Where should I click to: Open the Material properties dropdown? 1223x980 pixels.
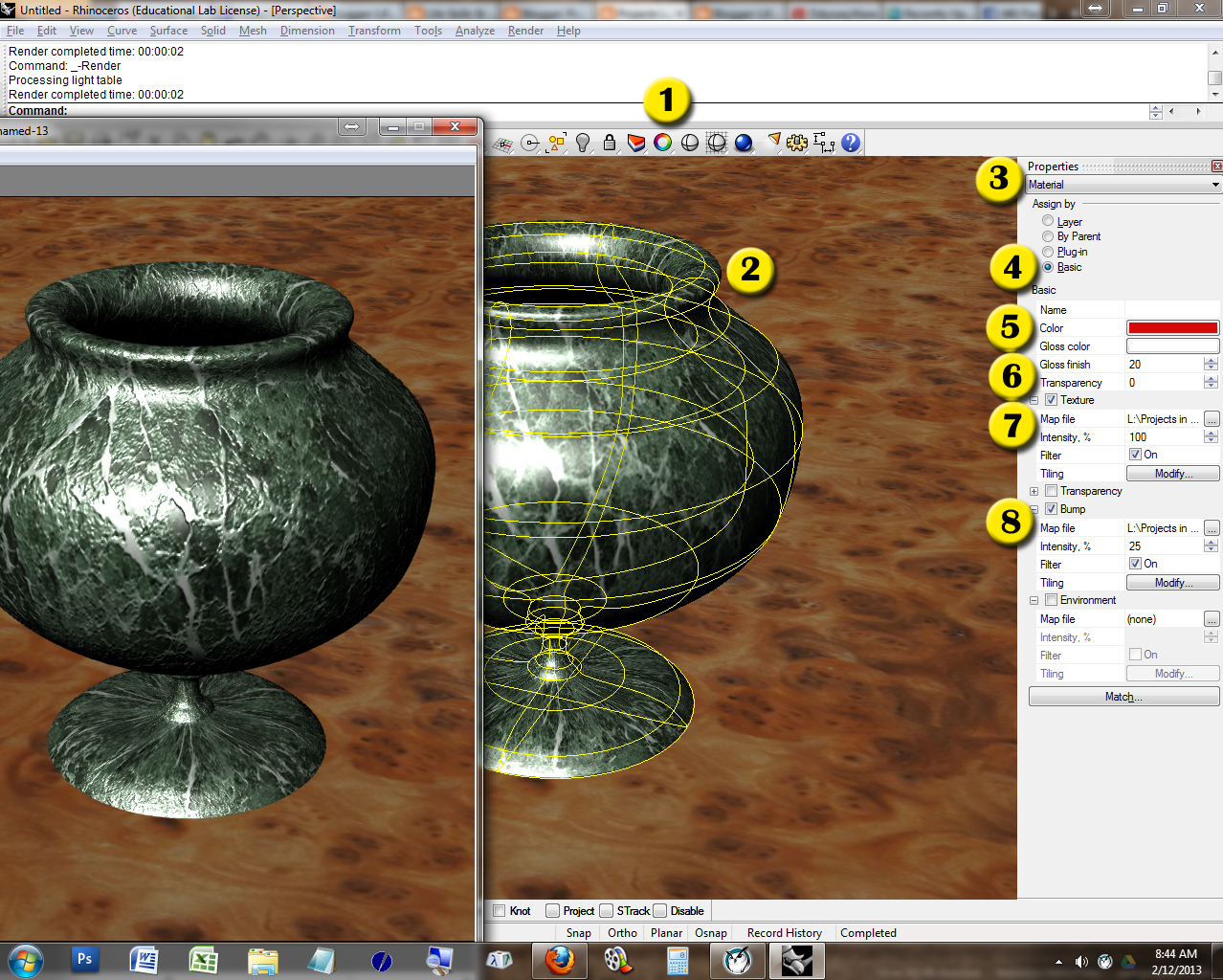pos(1124,184)
